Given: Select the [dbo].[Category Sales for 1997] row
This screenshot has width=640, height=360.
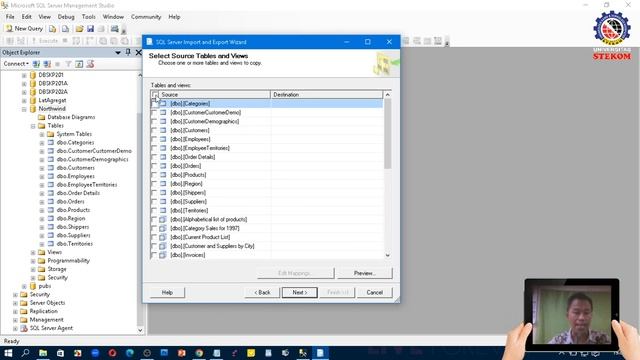Looking at the screenshot, I should 267,229.
